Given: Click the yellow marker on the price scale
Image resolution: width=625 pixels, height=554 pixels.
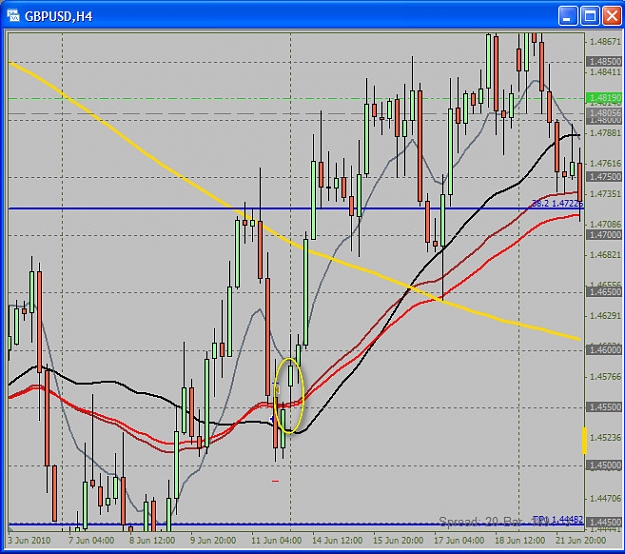Looking at the screenshot, I should 585,440.
